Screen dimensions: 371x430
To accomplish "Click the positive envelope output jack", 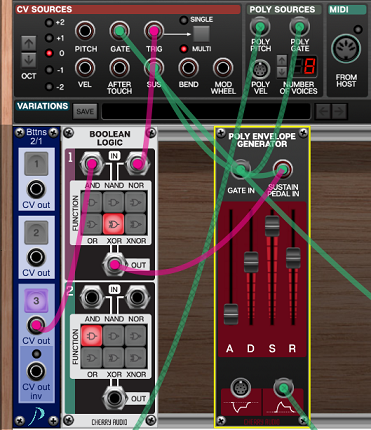I will pyautogui.click(x=283, y=387).
